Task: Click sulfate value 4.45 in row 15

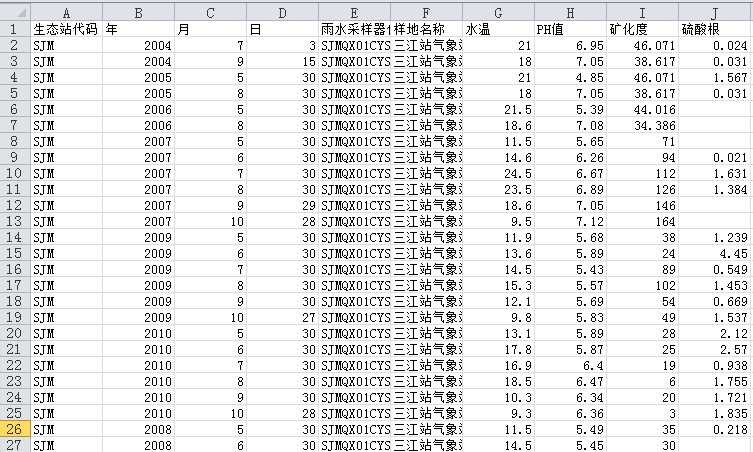Action: pyautogui.click(x=716, y=254)
